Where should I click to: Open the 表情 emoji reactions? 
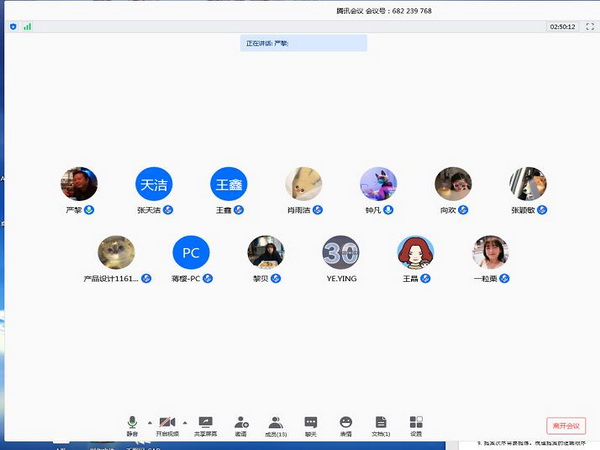(346, 425)
